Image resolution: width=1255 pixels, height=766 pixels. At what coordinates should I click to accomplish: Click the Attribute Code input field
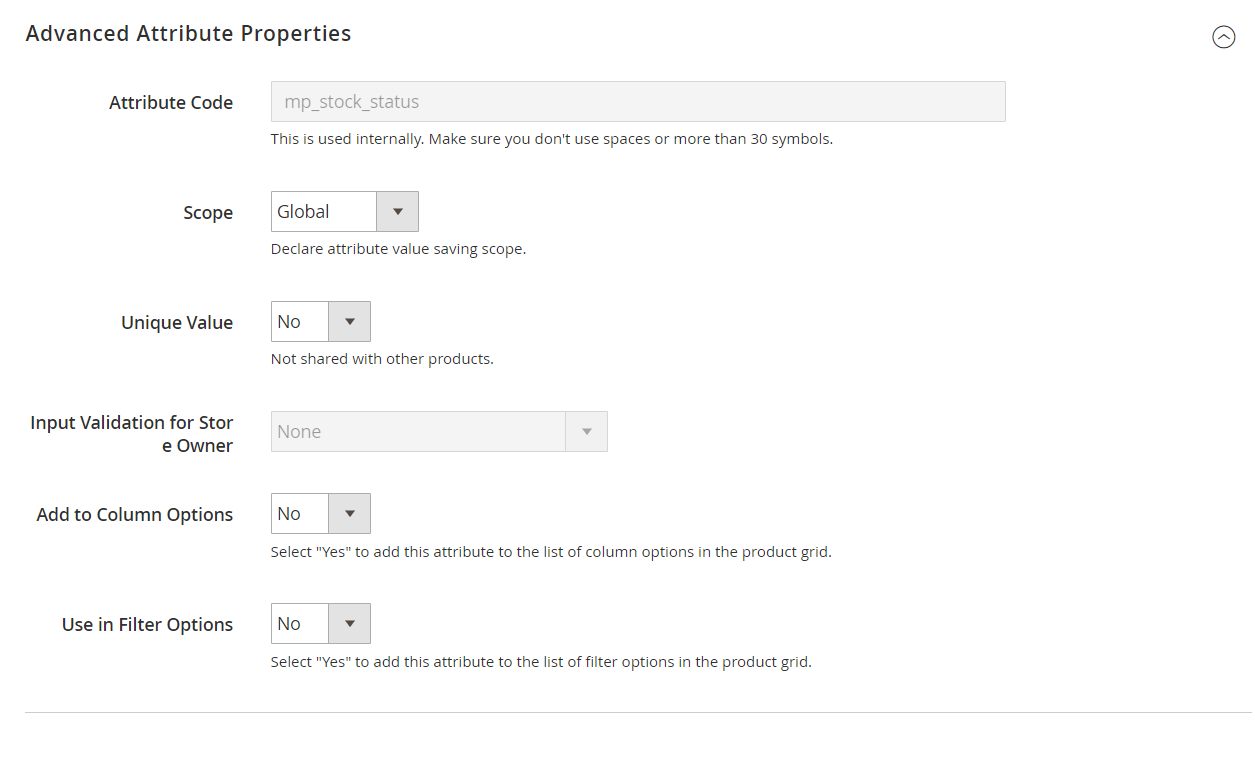(637, 102)
